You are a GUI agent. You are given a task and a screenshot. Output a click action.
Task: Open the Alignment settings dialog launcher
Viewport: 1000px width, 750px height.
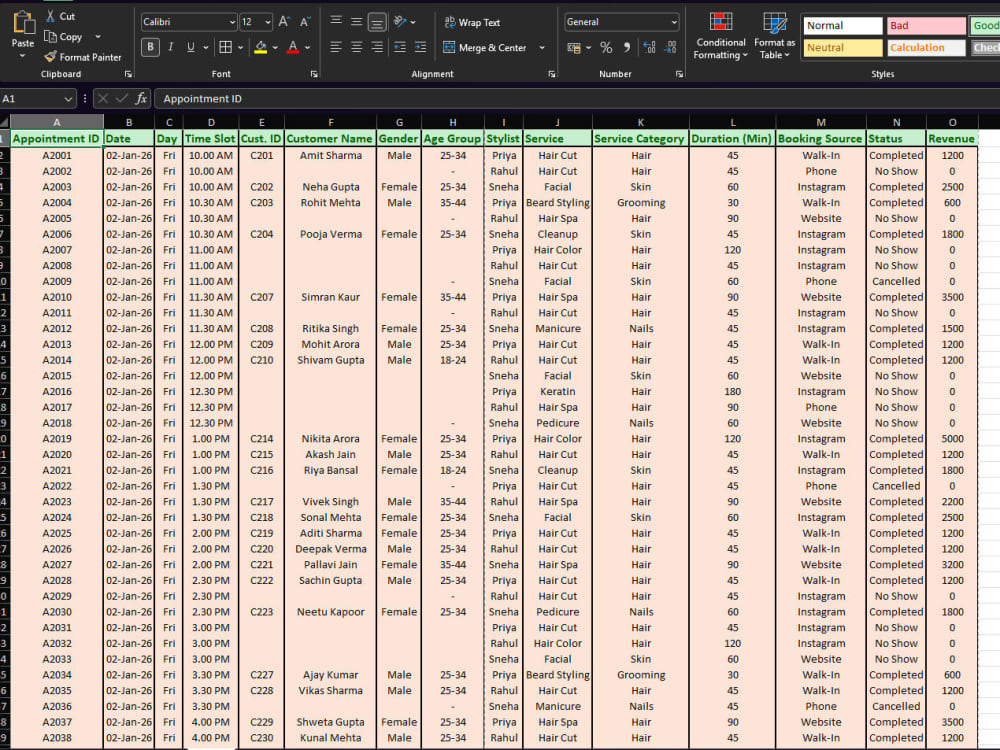click(x=552, y=74)
